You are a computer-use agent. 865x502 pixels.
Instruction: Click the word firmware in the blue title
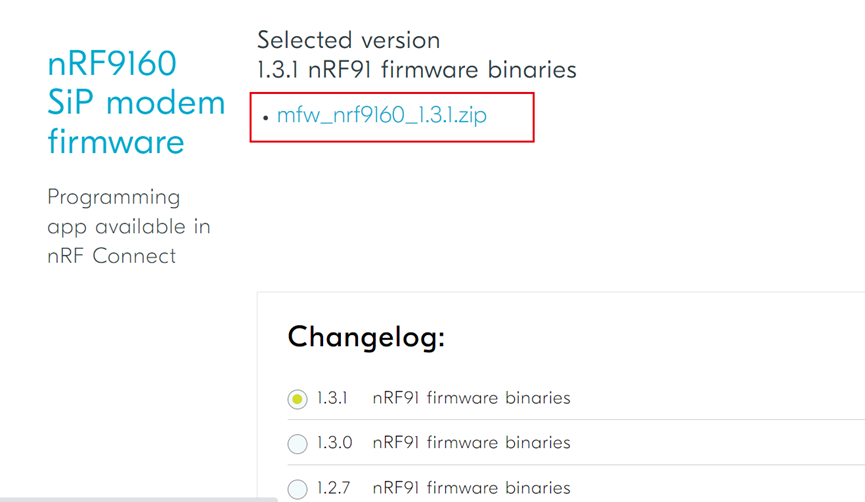point(116,141)
